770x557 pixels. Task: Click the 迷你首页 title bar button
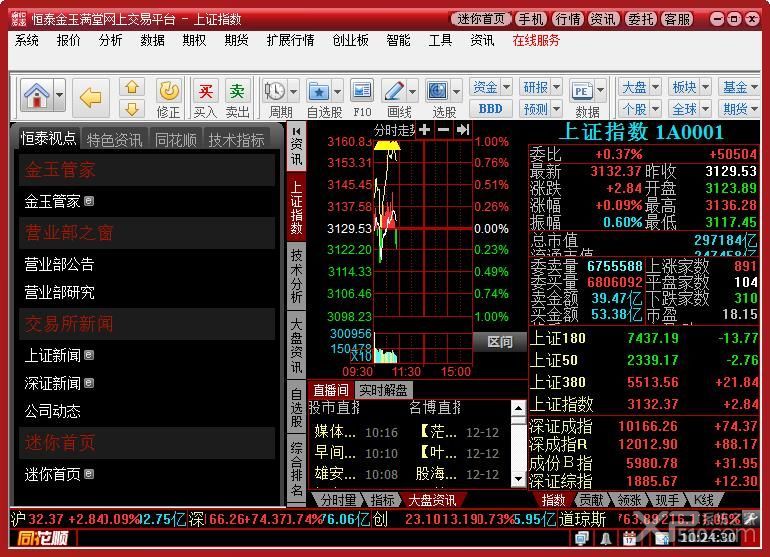coord(481,19)
